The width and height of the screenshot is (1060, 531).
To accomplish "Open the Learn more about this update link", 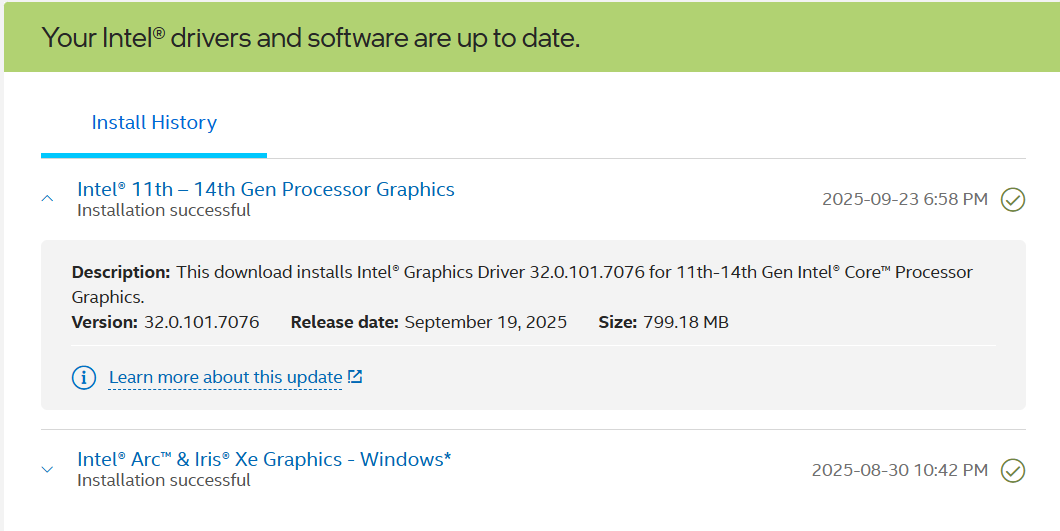I will 225,377.
